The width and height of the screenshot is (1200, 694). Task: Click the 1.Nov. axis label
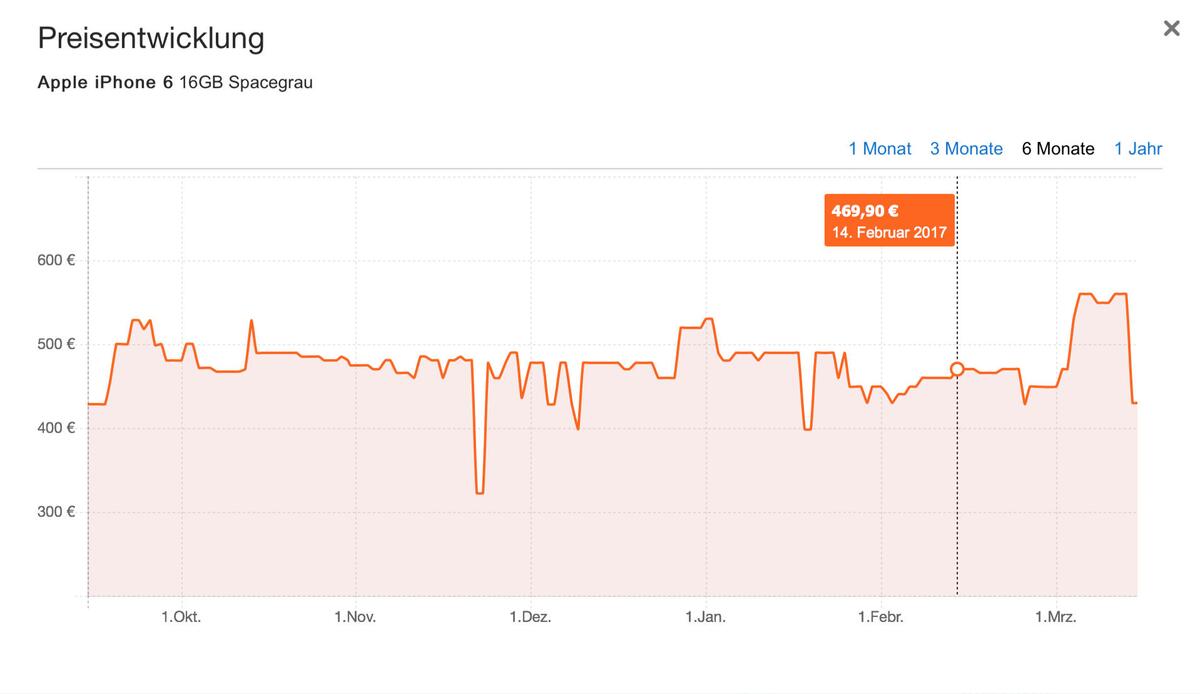point(355,617)
